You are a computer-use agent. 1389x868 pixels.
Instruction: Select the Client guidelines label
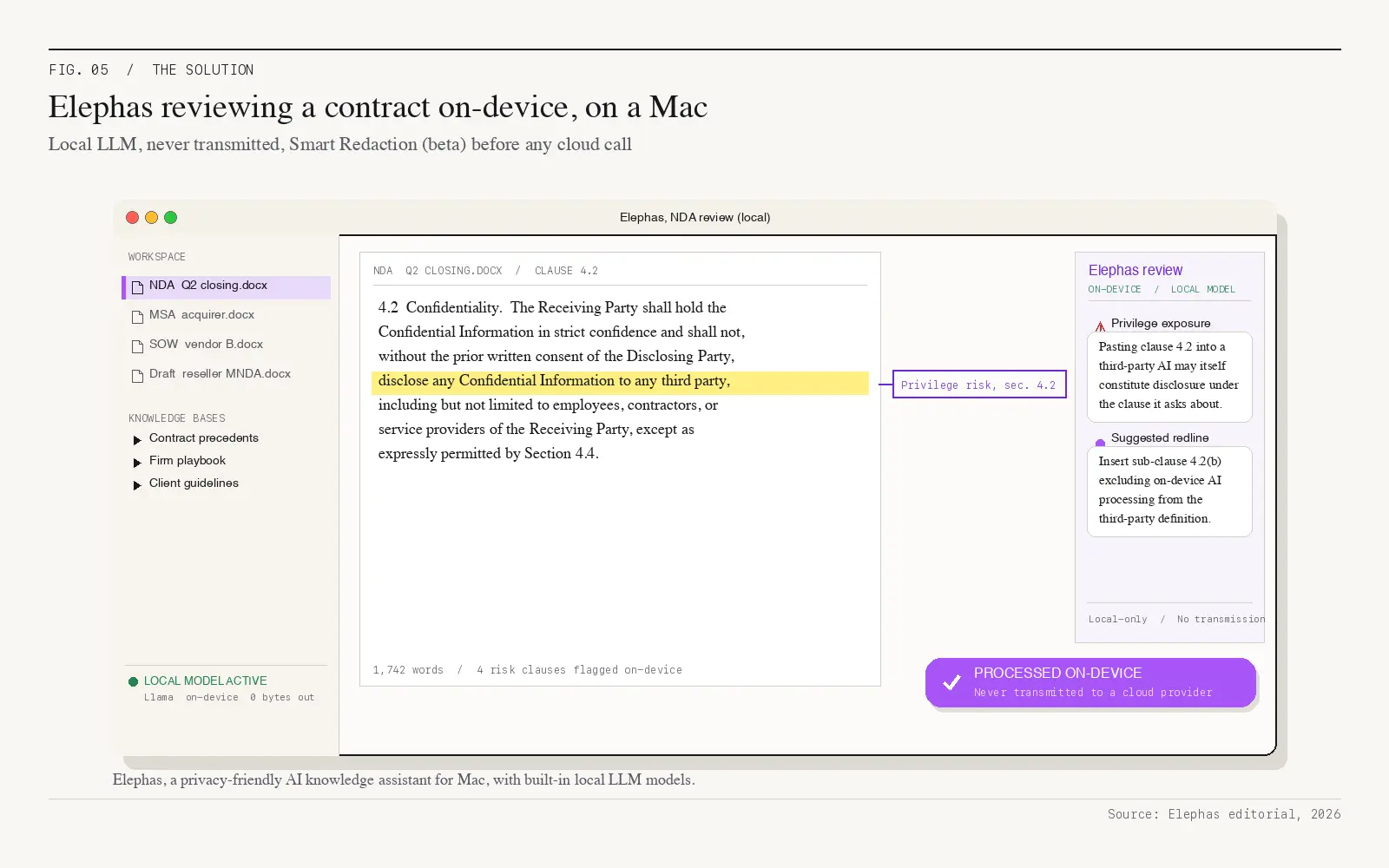(194, 483)
